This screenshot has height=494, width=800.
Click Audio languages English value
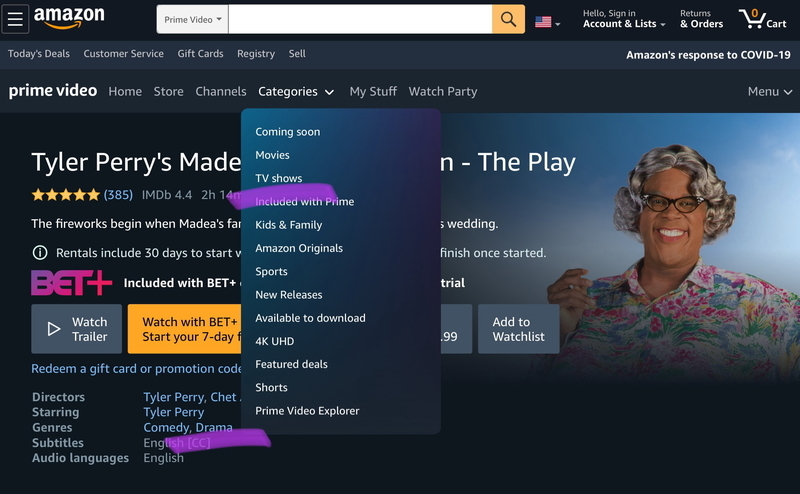[163, 458]
